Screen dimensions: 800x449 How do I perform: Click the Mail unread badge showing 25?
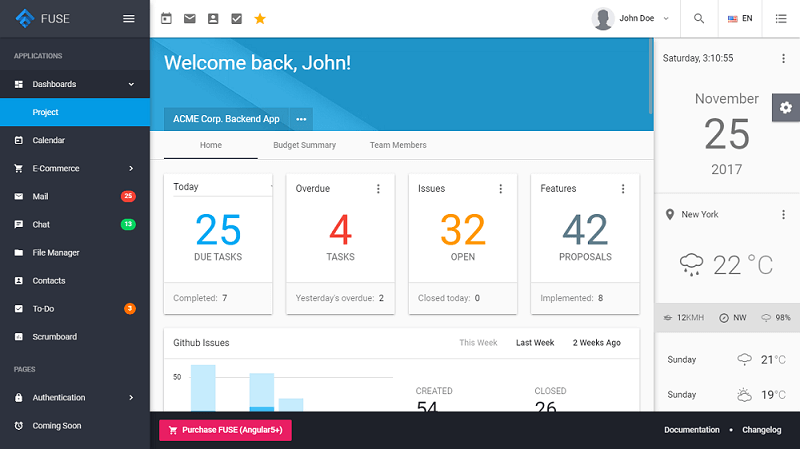(128, 196)
